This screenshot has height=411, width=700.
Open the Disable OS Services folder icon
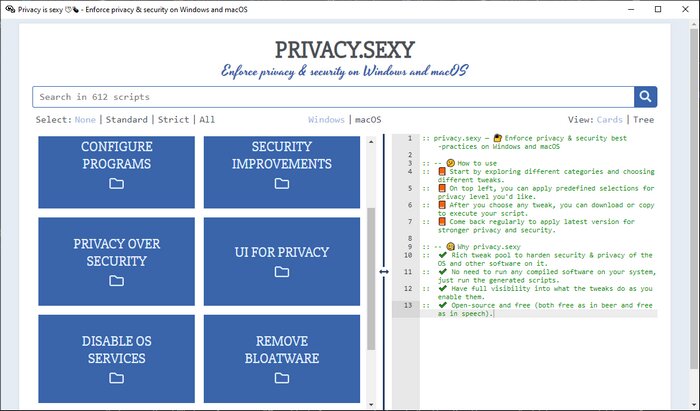tap(117, 378)
